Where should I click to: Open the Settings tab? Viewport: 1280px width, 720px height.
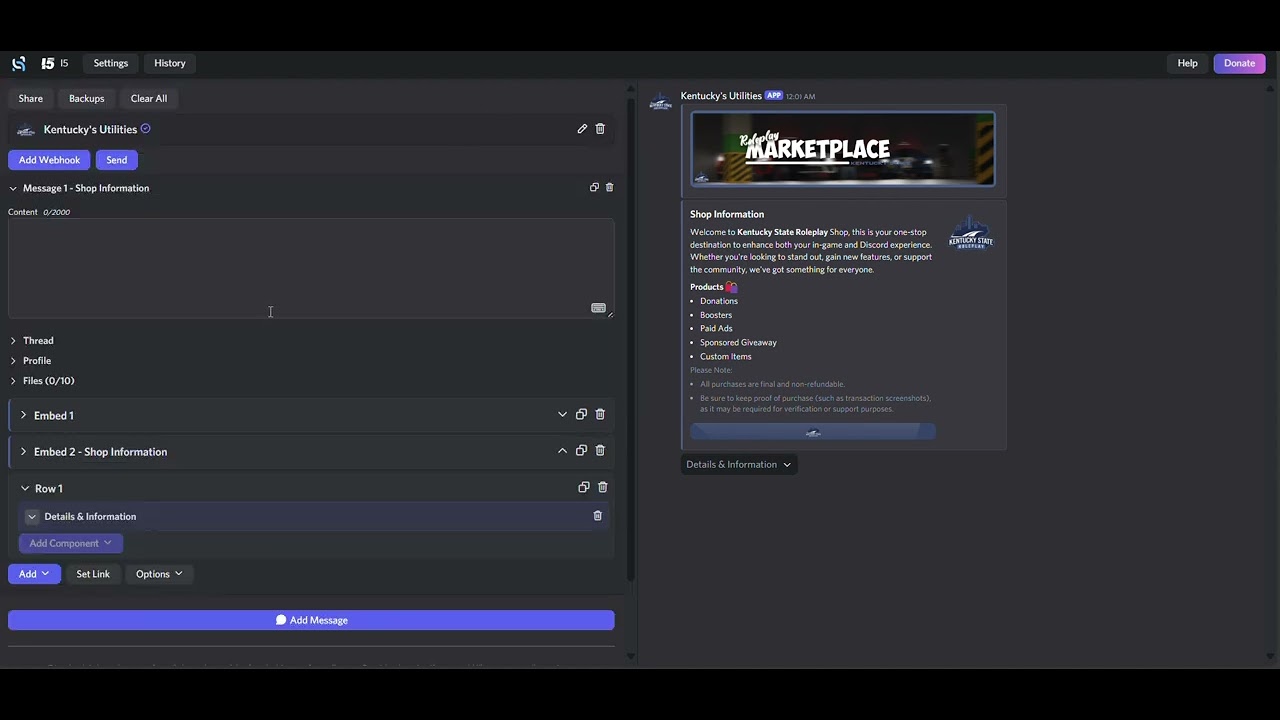pyautogui.click(x=111, y=63)
